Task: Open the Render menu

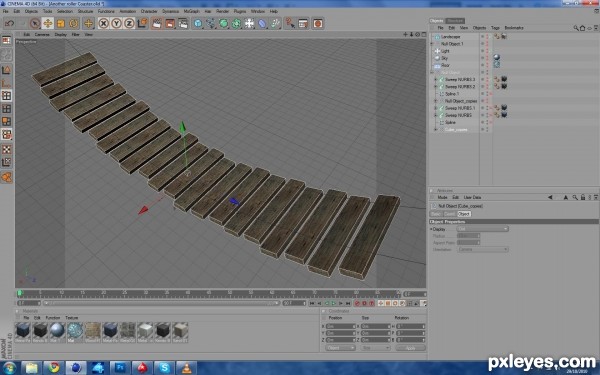Action: (222, 11)
